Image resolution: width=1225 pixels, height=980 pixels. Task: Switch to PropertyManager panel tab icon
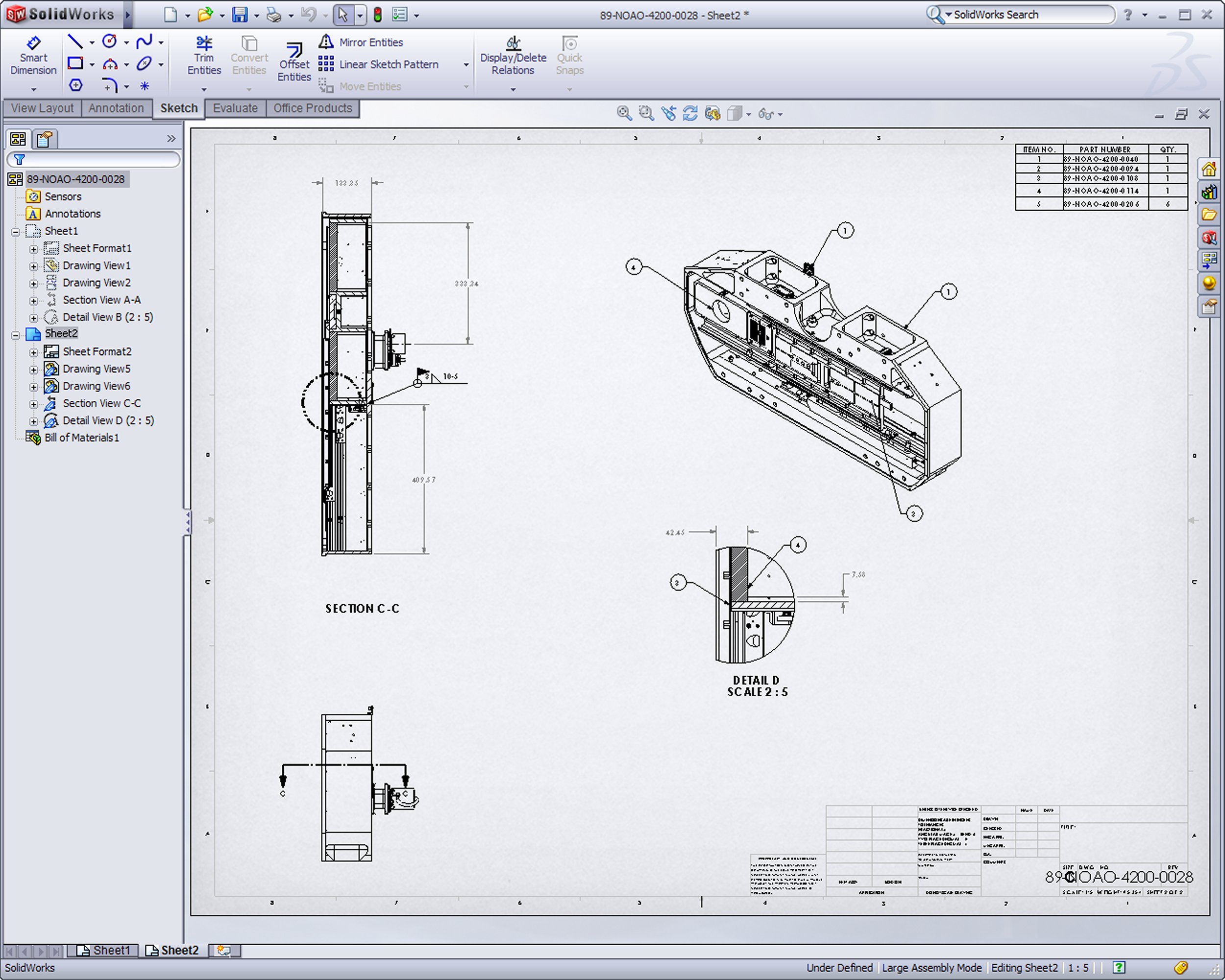[x=44, y=139]
